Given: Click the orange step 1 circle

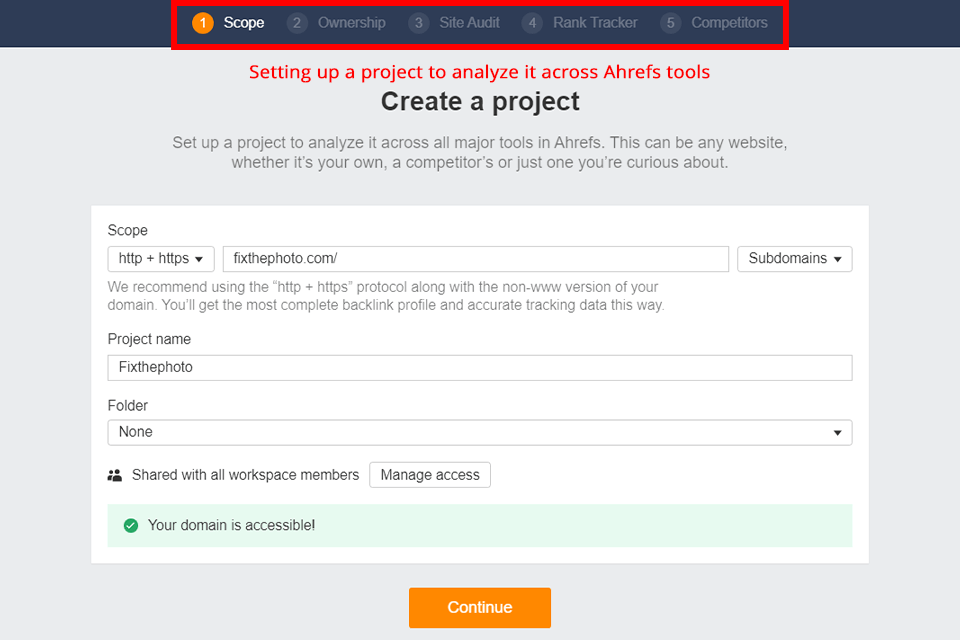Looking at the screenshot, I should pos(203,23).
